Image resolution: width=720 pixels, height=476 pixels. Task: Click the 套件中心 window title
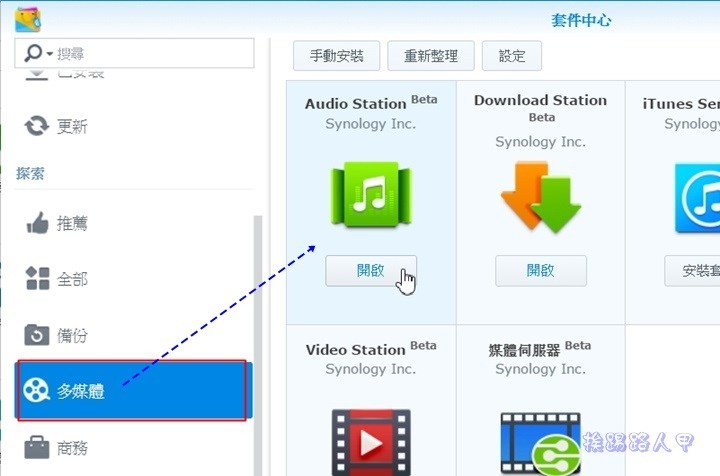581,20
